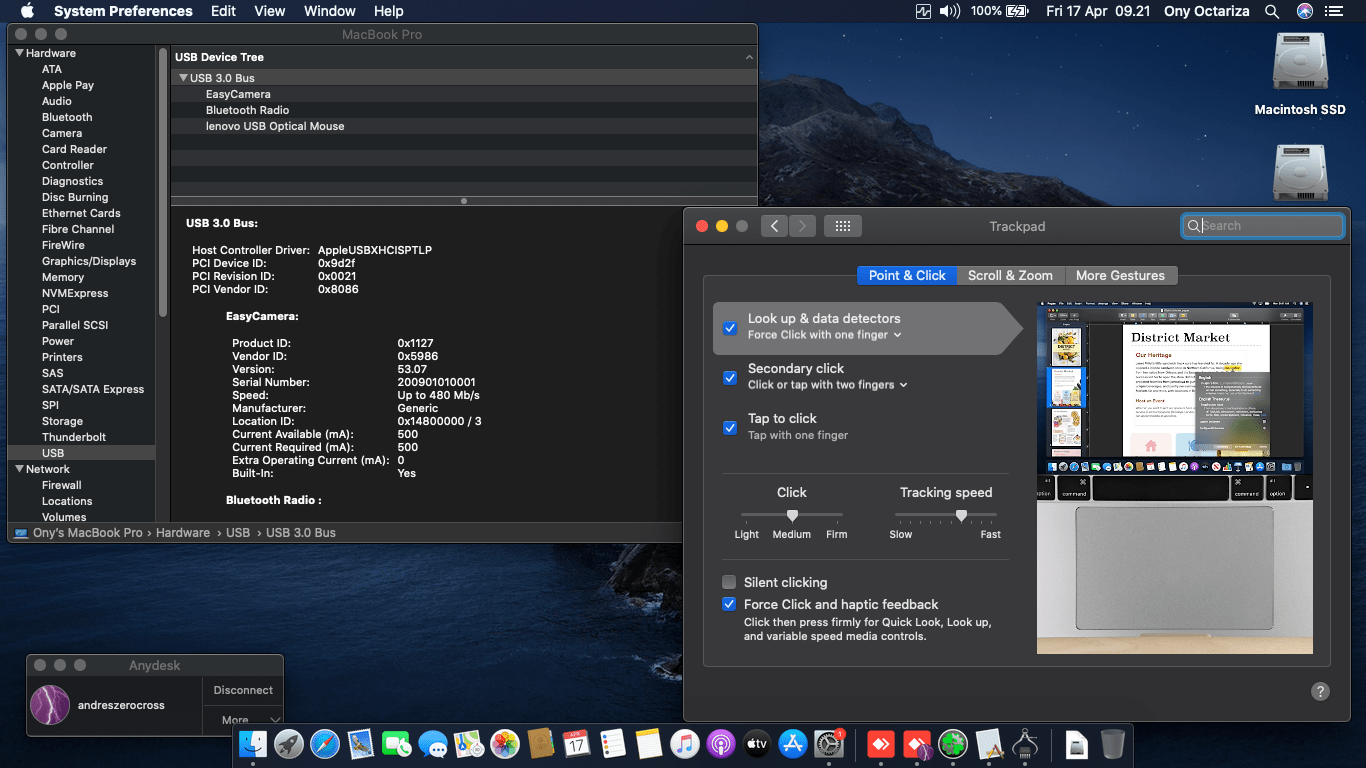This screenshot has height=768, width=1366.
Task: Open the Window menu in menu bar
Action: (x=329, y=11)
